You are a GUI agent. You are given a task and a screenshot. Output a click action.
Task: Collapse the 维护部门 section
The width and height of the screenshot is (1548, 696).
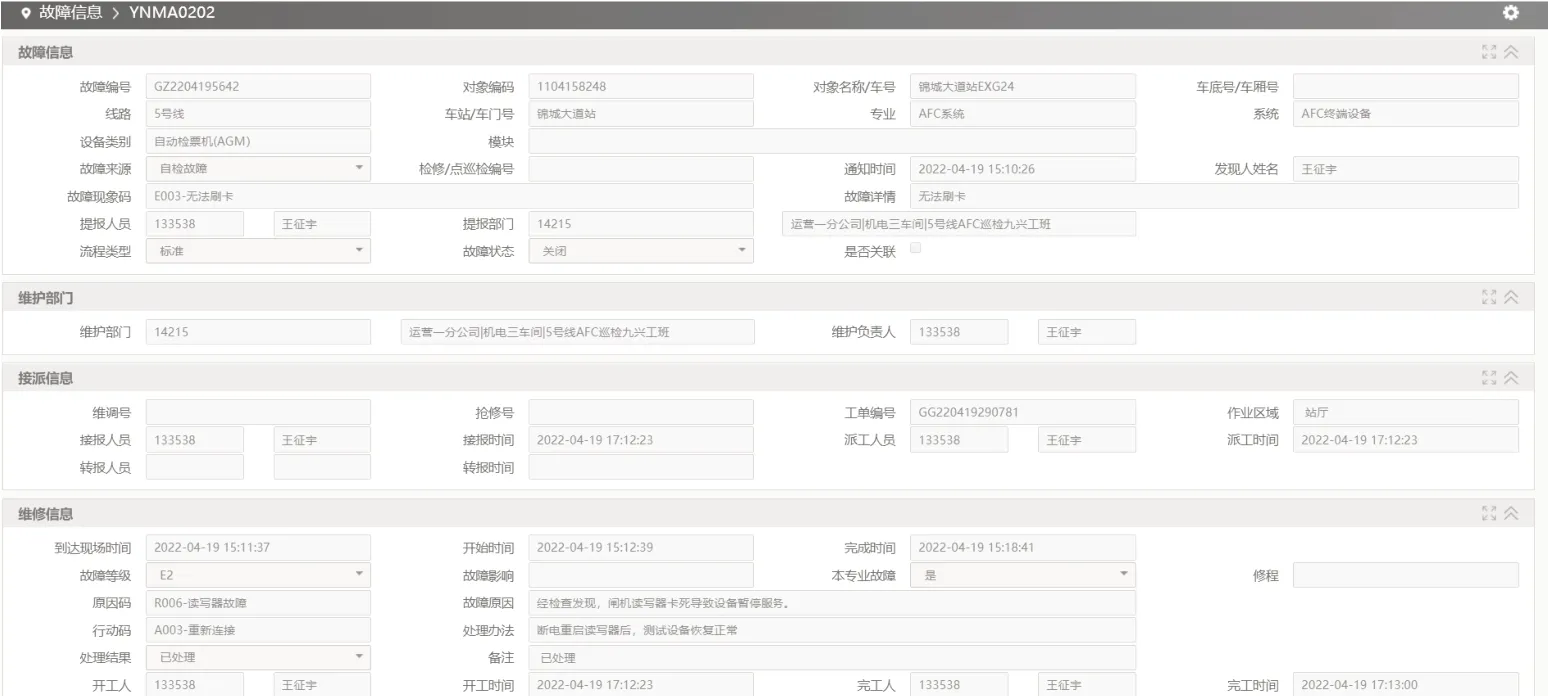pos(1511,297)
